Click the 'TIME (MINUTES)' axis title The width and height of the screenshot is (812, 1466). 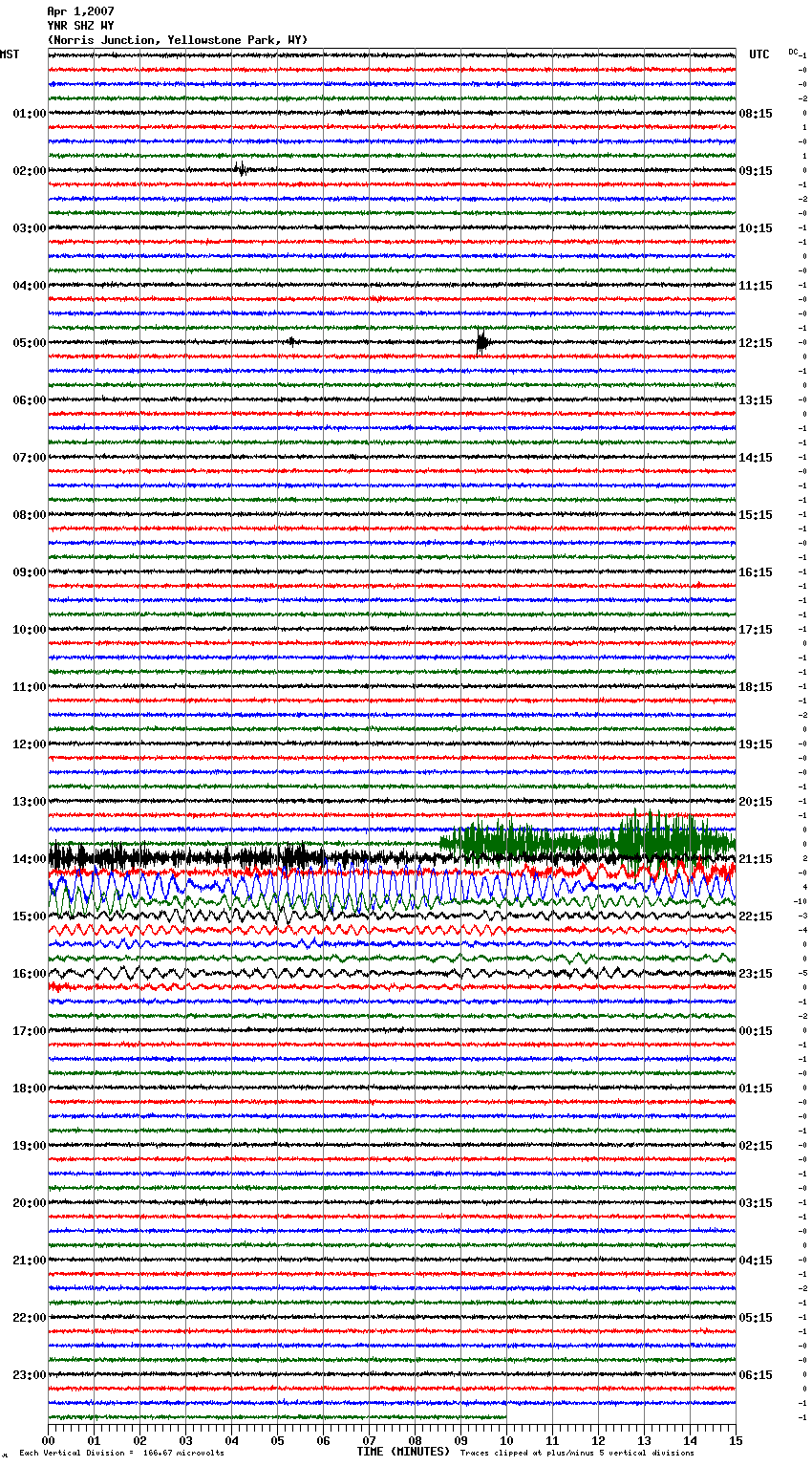tap(403, 1452)
